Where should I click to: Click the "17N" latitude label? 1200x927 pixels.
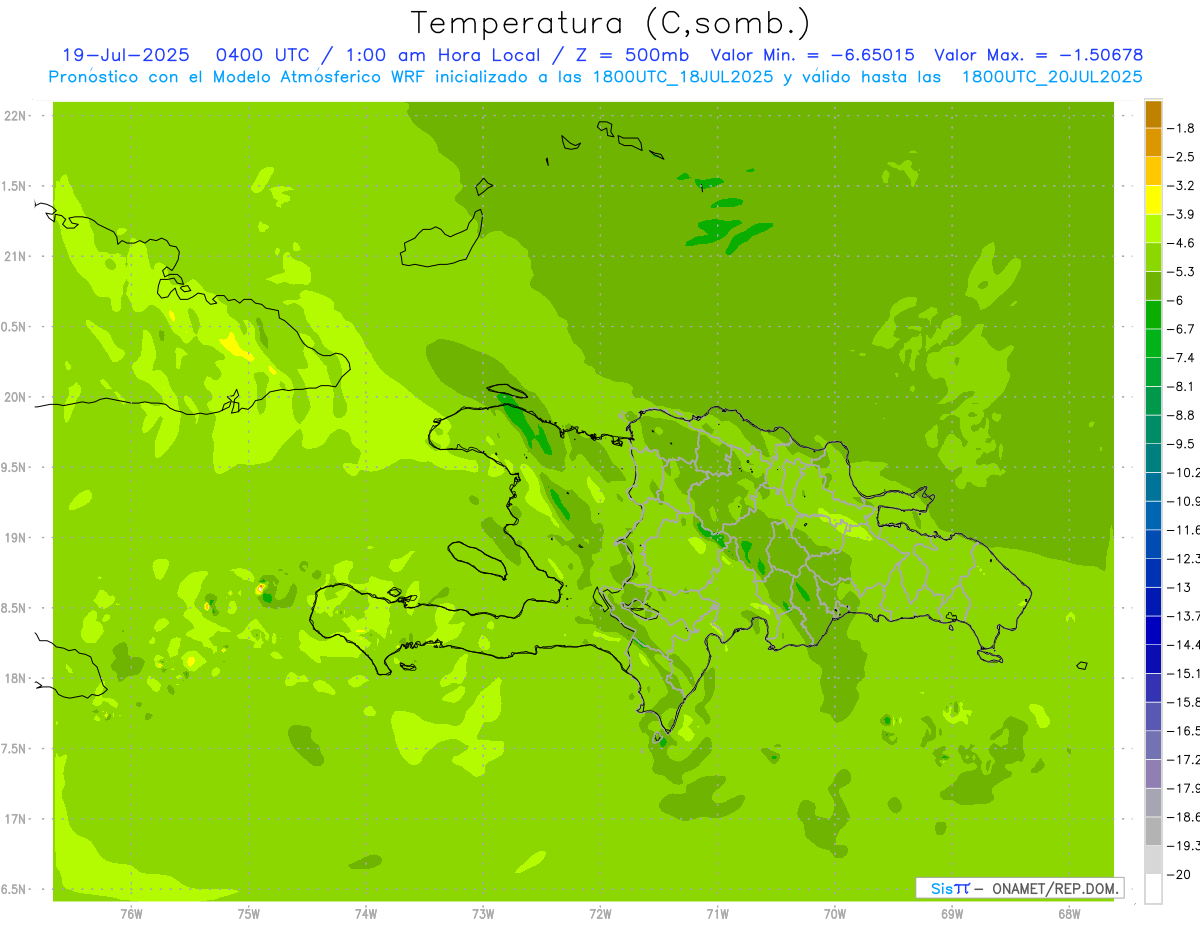pyautogui.click(x=15, y=819)
